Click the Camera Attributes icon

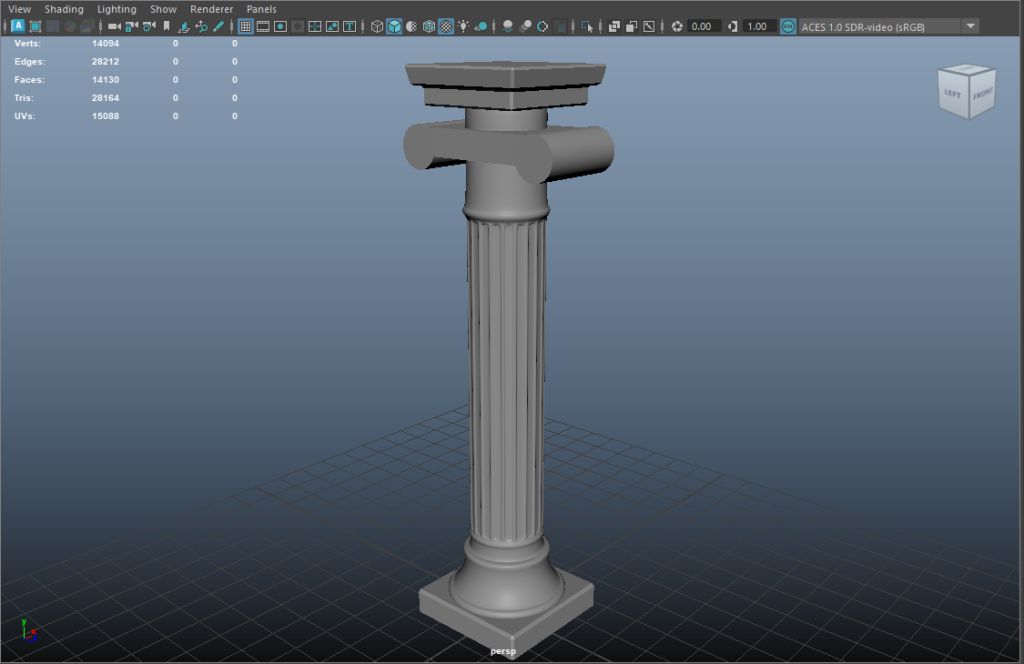pyautogui.click(x=149, y=26)
